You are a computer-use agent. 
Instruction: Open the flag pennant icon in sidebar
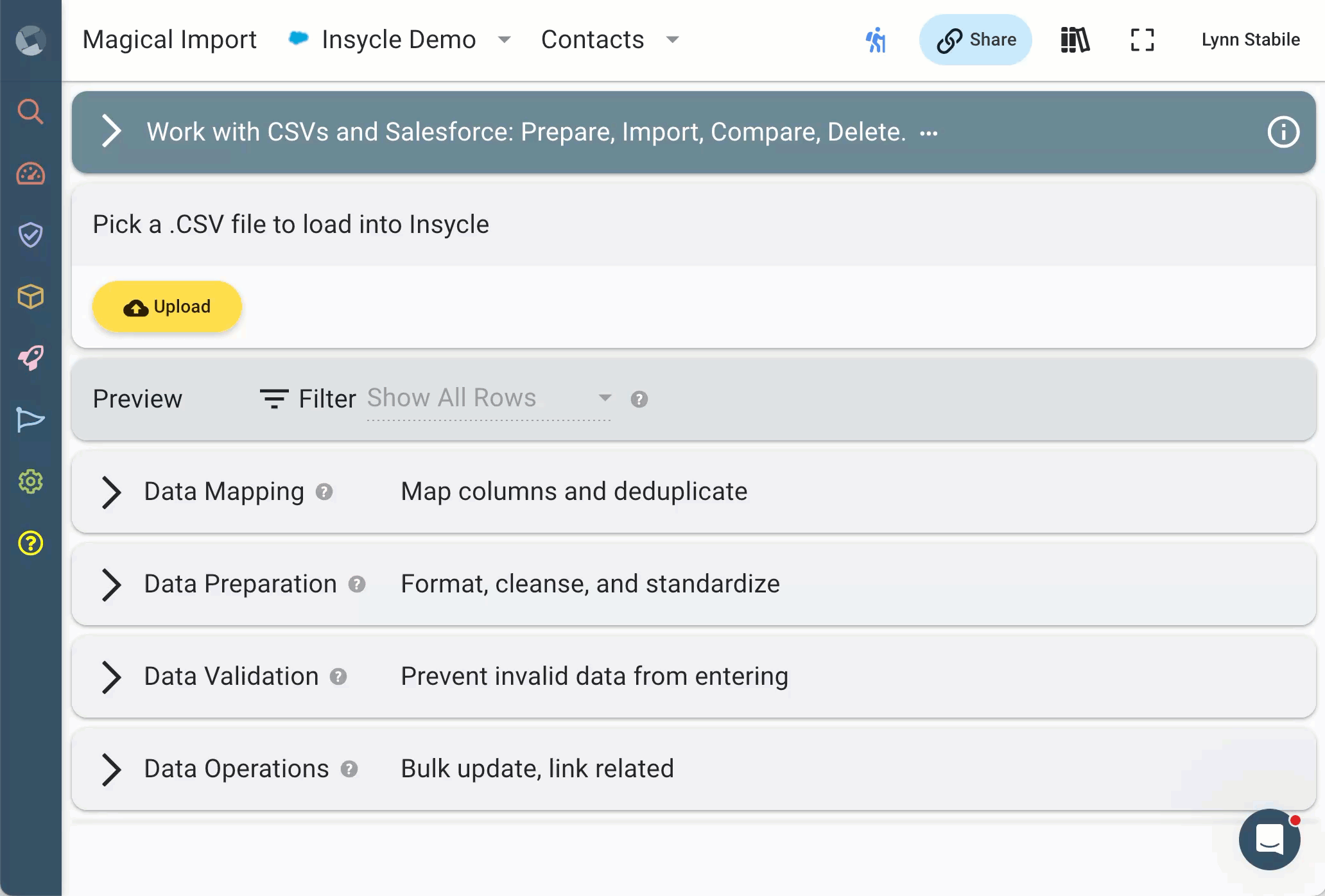pyautogui.click(x=30, y=420)
